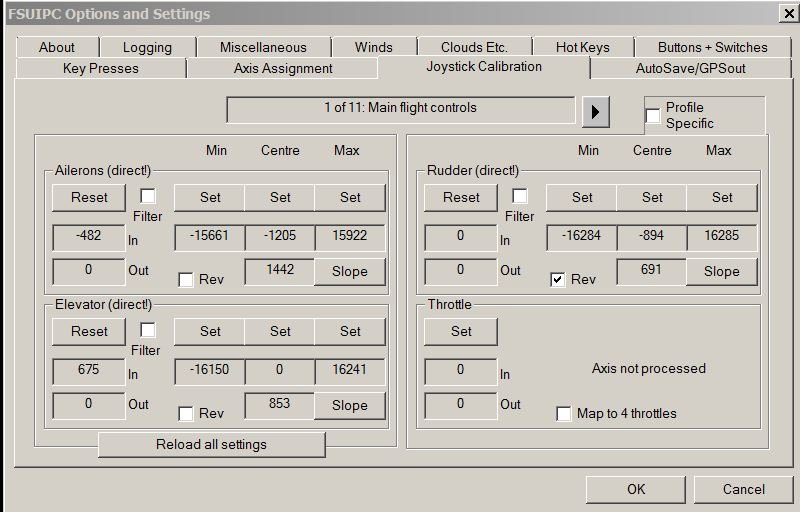Open Rudder Slope settings

coord(722,271)
